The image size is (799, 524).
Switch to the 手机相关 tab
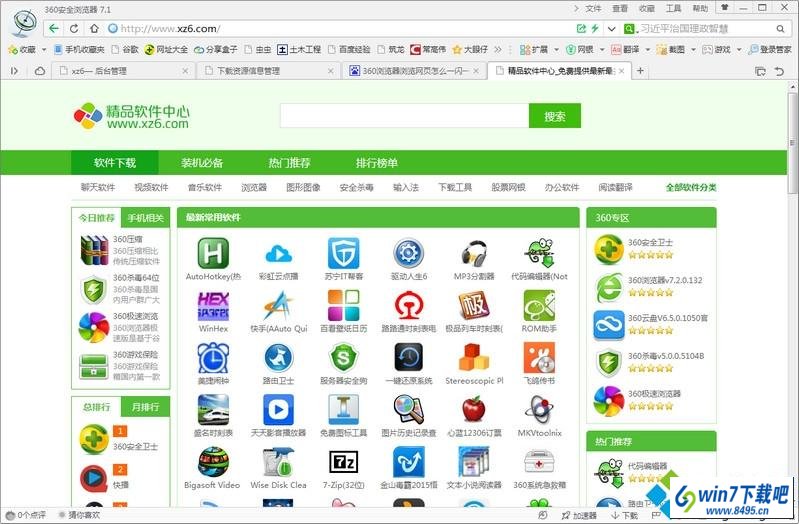point(145,217)
